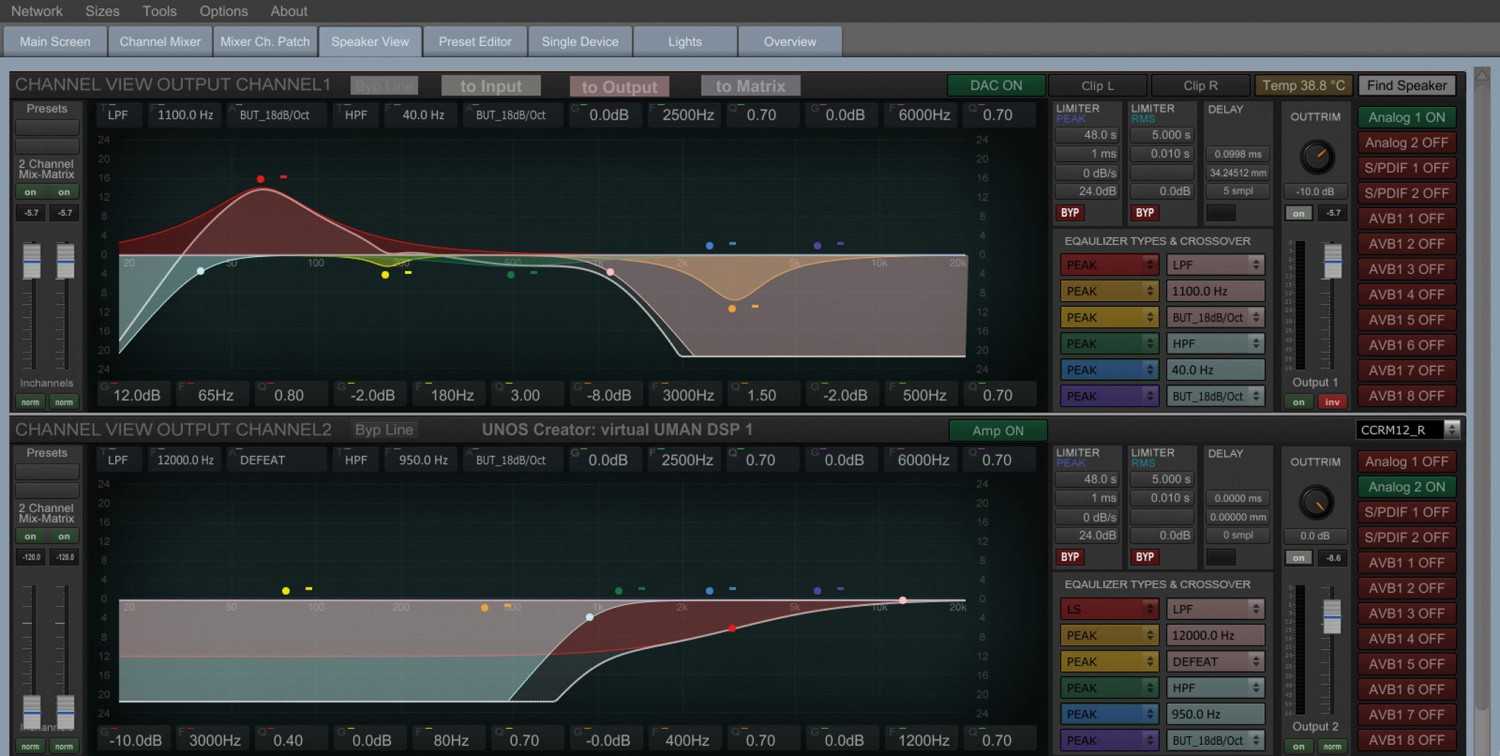Open the Network menu
This screenshot has width=1500, height=756.
(x=37, y=11)
